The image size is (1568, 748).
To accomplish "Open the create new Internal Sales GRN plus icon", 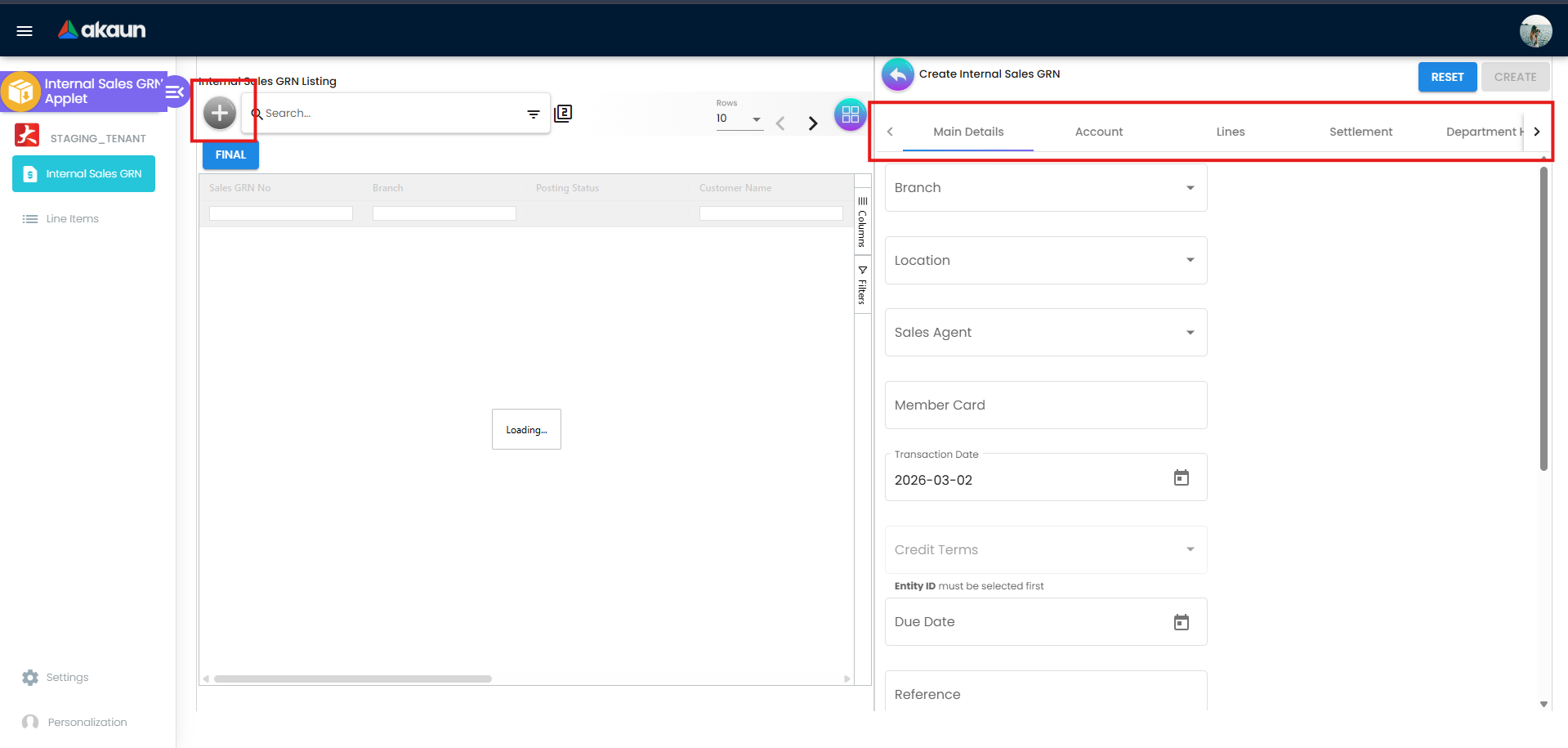I will click(x=219, y=113).
